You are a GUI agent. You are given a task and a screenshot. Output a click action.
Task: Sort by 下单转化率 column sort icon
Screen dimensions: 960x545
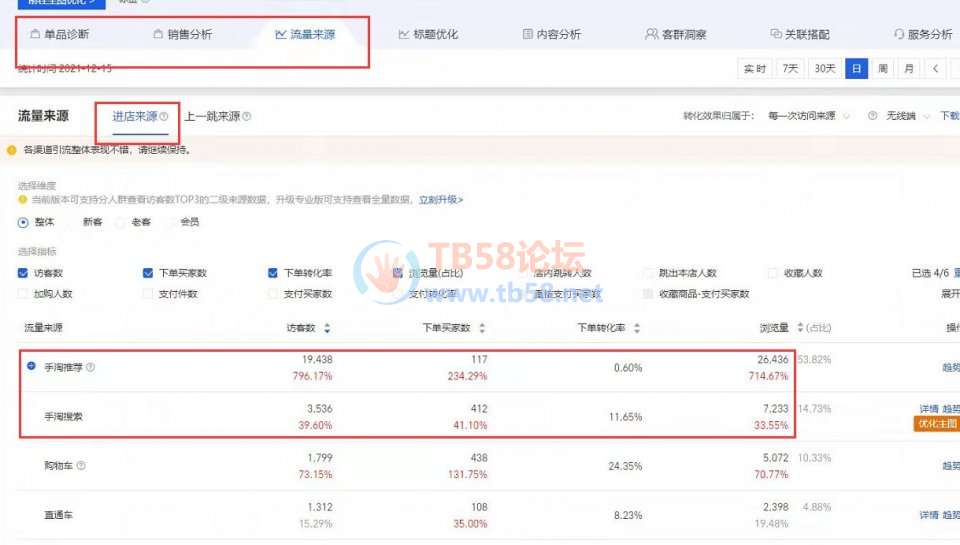pyautogui.click(x=637, y=328)
